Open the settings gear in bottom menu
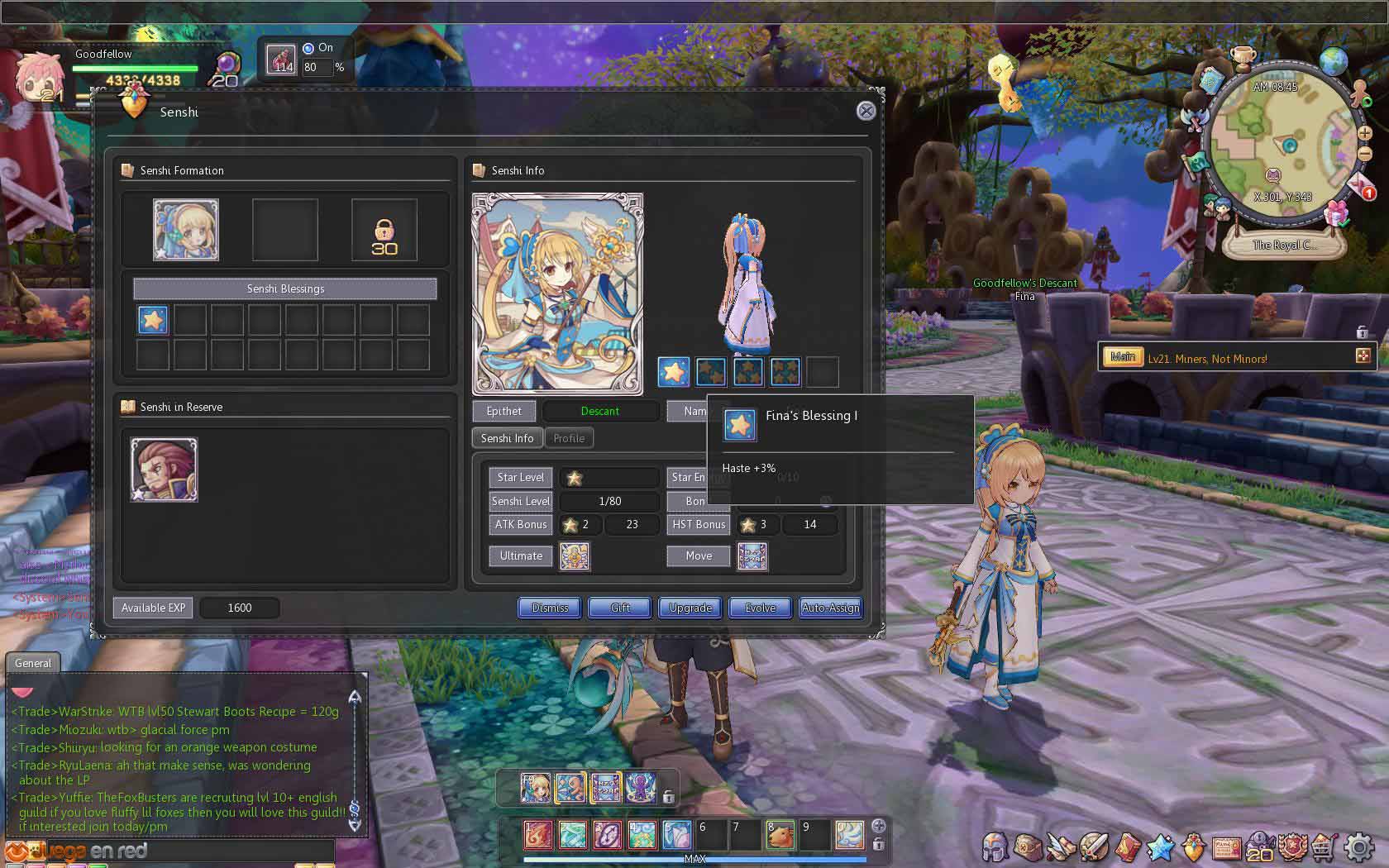This screenshot has height=868, width=1389. 1360,847
